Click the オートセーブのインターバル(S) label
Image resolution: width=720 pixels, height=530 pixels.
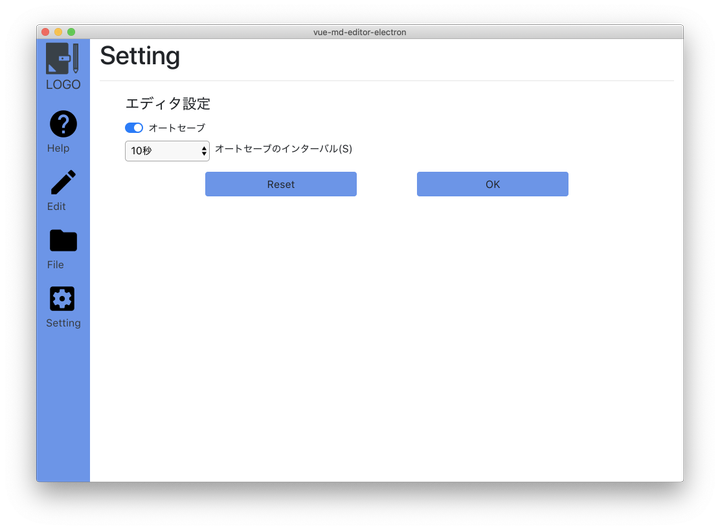click(284, 149)
